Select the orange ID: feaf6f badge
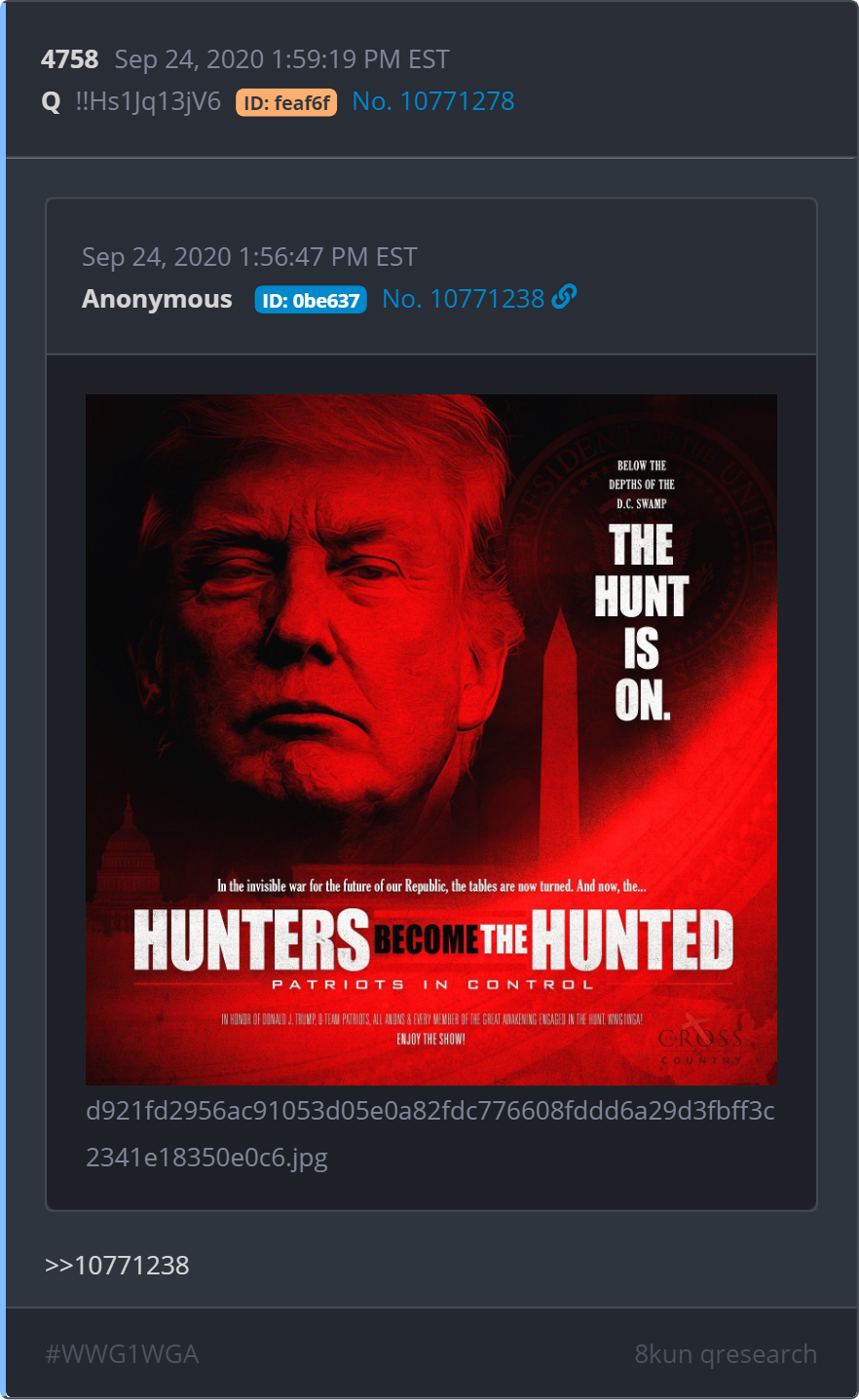The width and height of the screenshot is (859, 1400). click(x=286, y=102)
